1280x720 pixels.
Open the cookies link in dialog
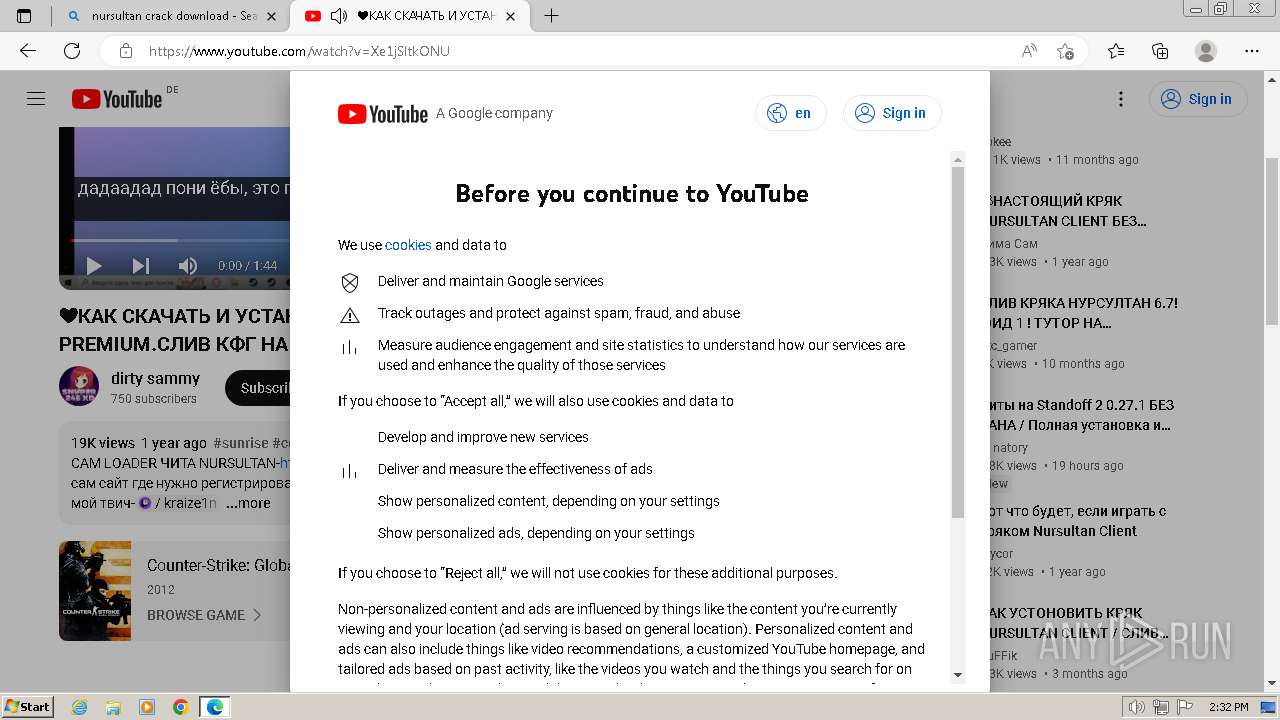[x=408, y=245]
